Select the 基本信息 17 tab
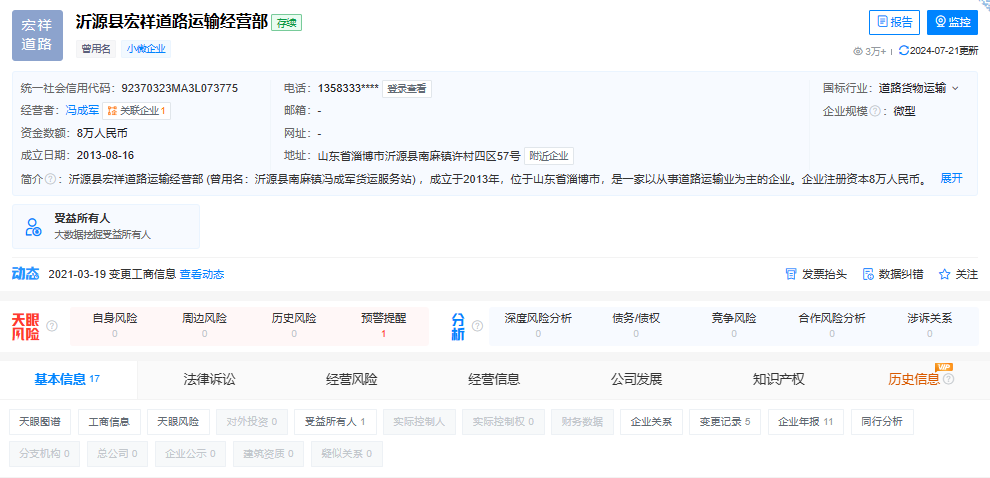This screenshot has width=990, height=478. (x=68, y=379)
